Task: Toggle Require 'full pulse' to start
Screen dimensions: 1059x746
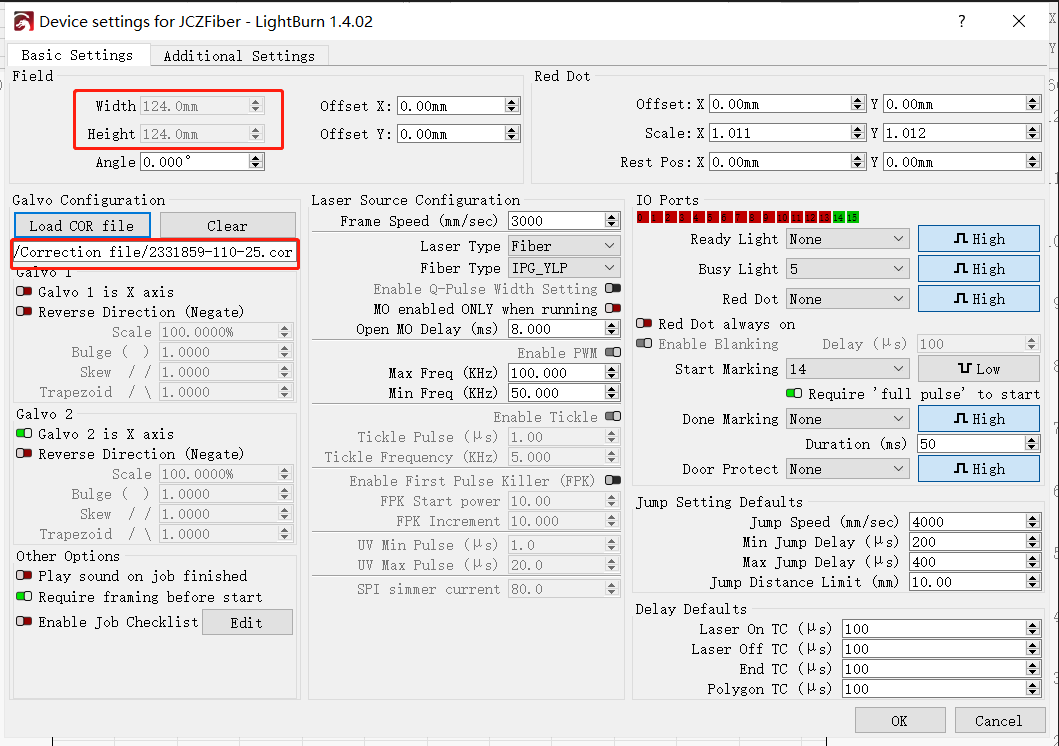Action: 794,394
